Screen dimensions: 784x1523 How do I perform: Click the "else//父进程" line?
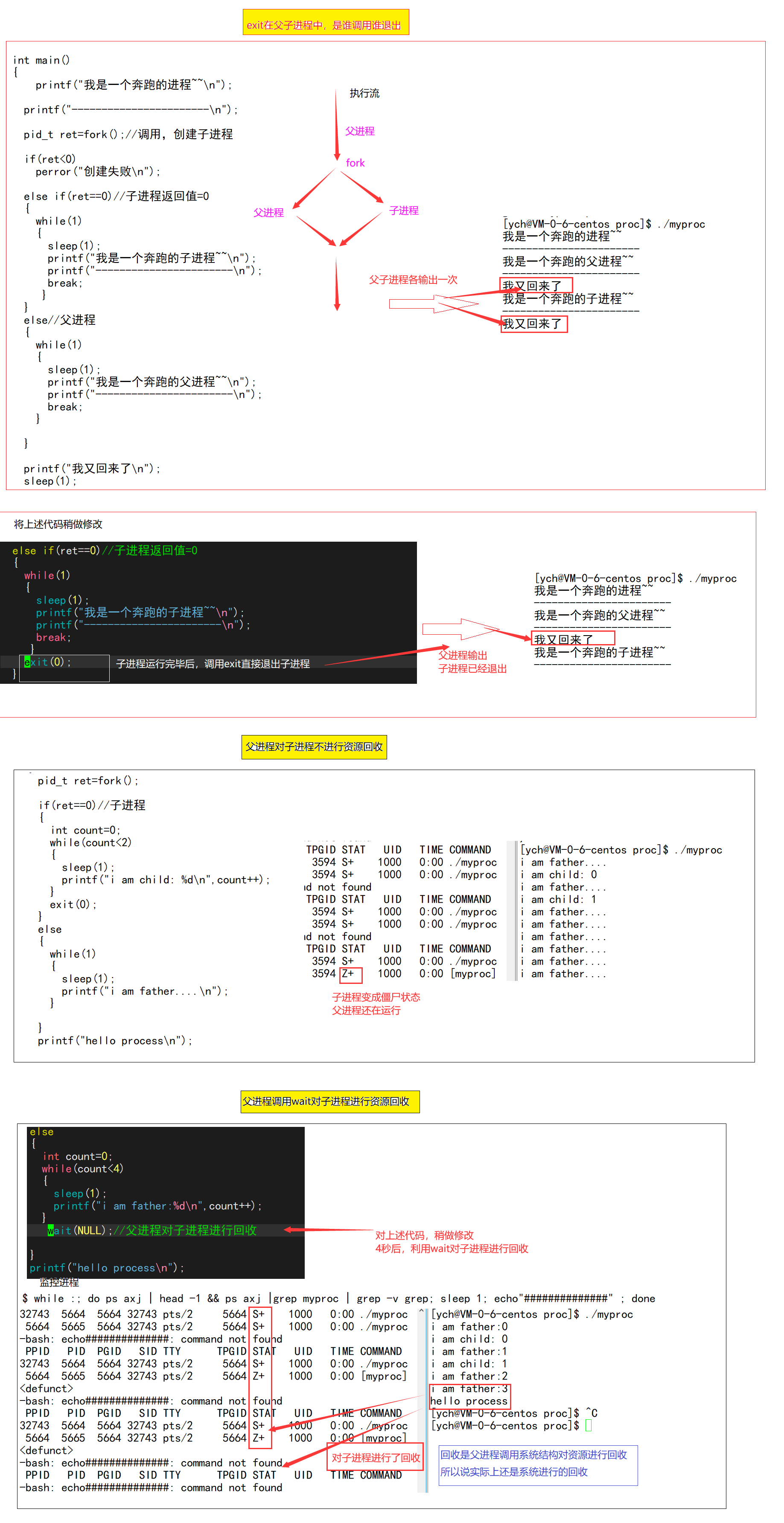pyautogui.click(x=60, y=320)
